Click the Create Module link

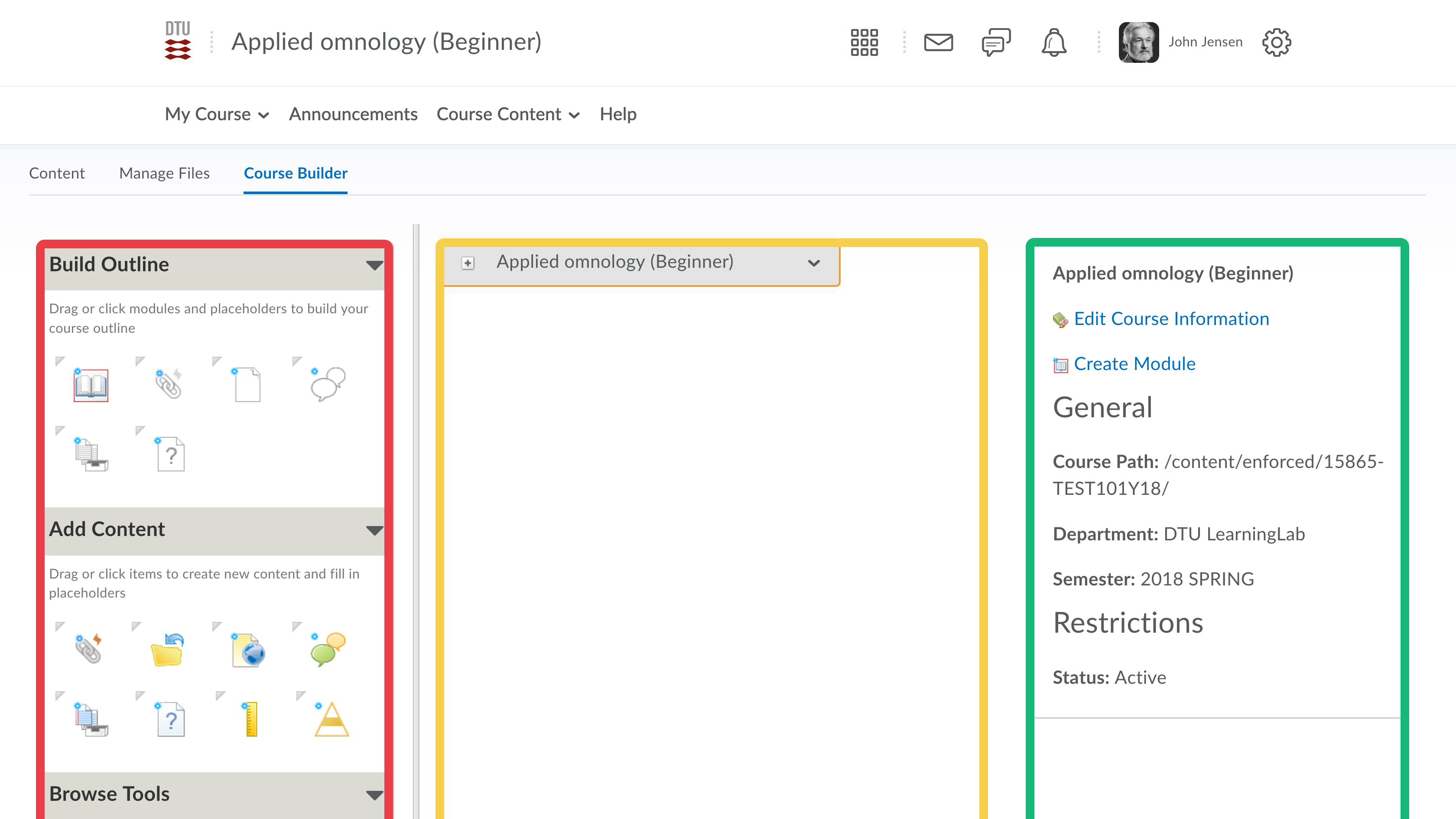[x=1134, y=364]
